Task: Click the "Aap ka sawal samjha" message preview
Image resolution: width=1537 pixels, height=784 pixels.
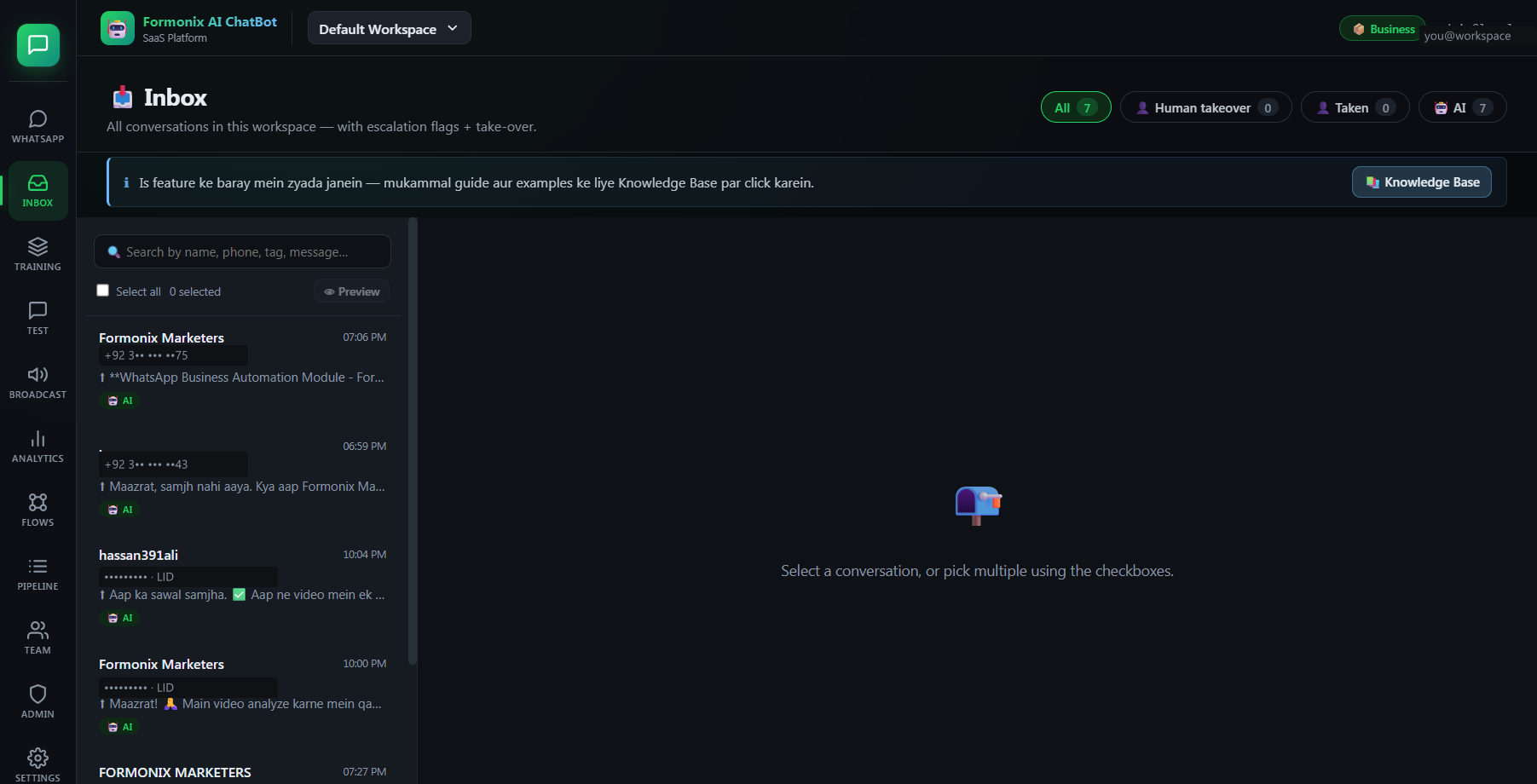Action: pos(242,595)
